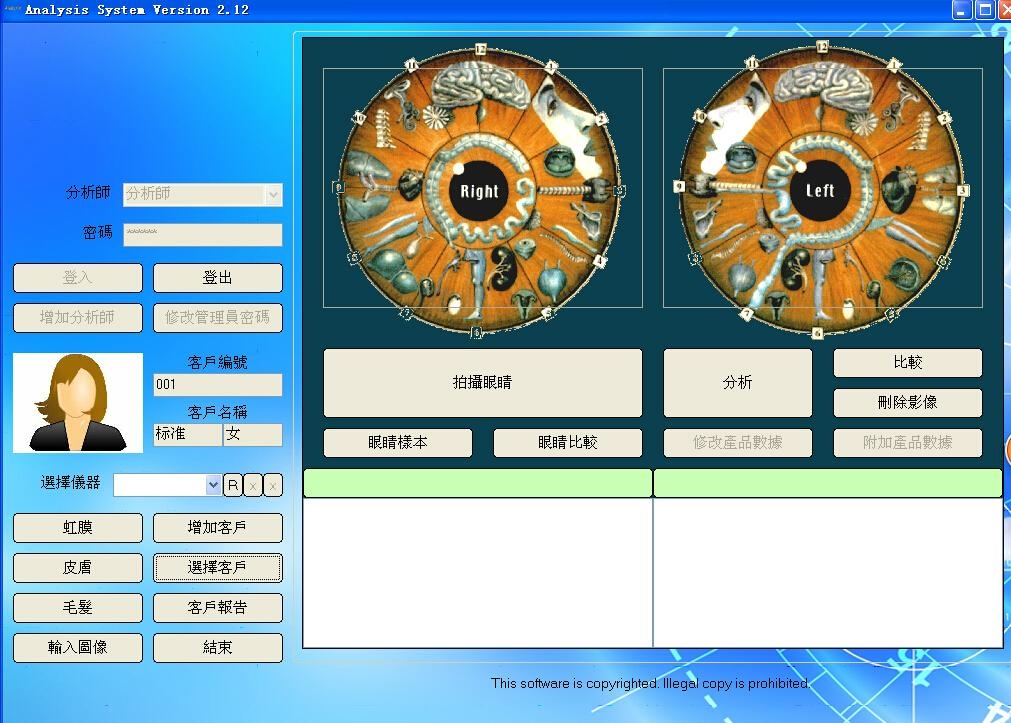The image size is (1011, 723).
Task: Click the 分析 analyze button
Action: click(737, 382)
